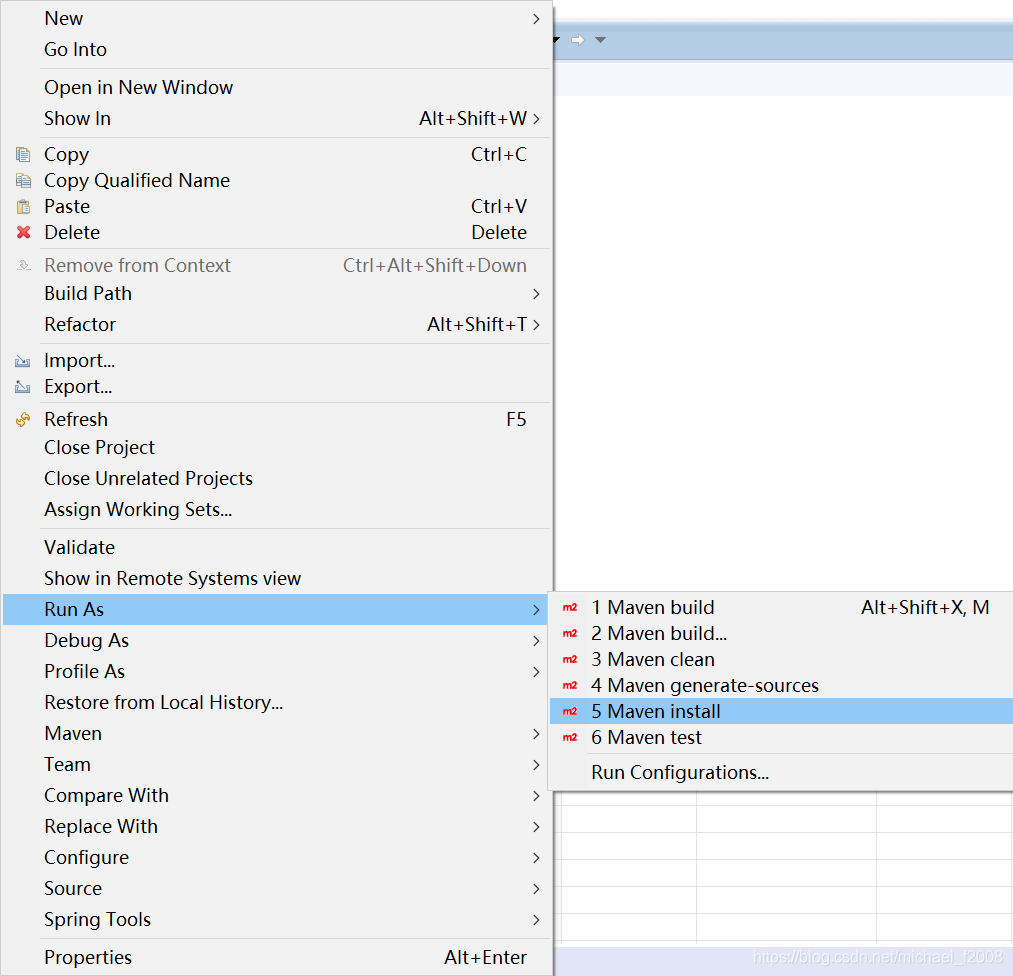1013x976 pixels.
Task: Click the red Delete X icon
Action: 23,232
